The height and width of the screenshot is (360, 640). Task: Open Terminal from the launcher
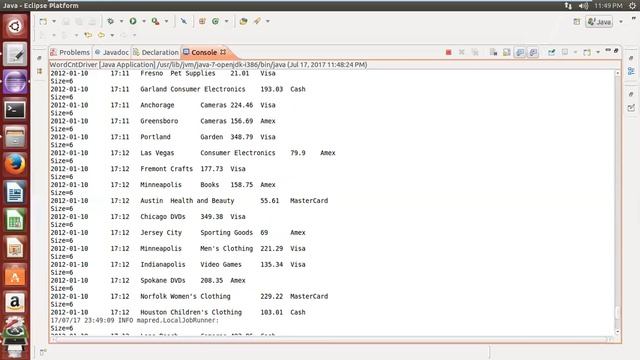coord(15,110)
